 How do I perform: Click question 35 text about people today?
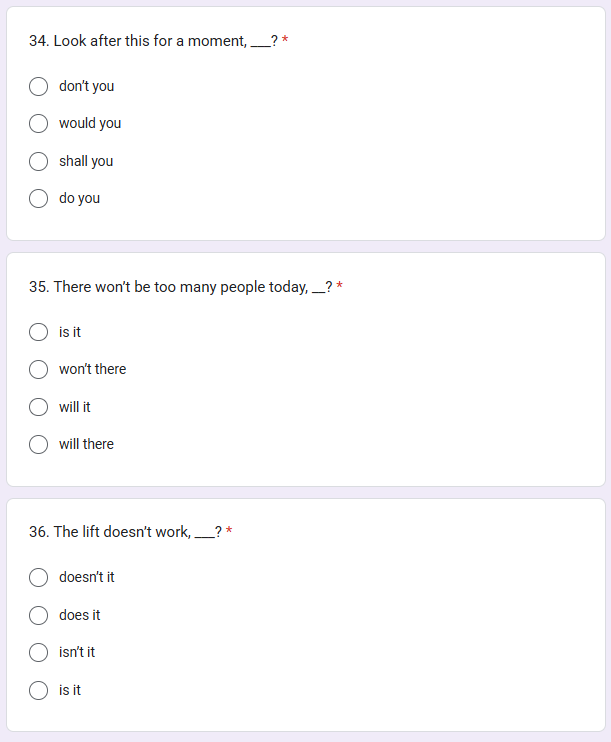click(x=181, y=287)
